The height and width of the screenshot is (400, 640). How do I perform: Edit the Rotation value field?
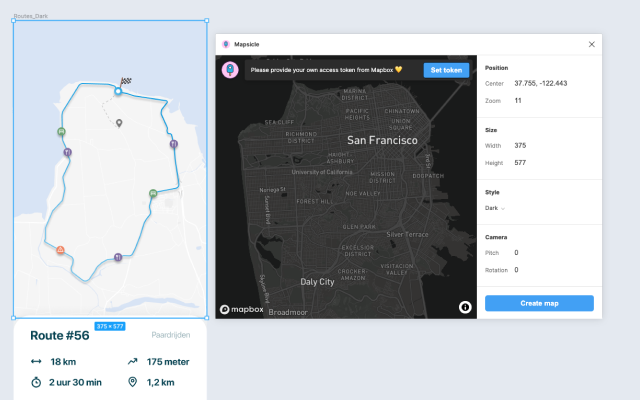(516, 270)
